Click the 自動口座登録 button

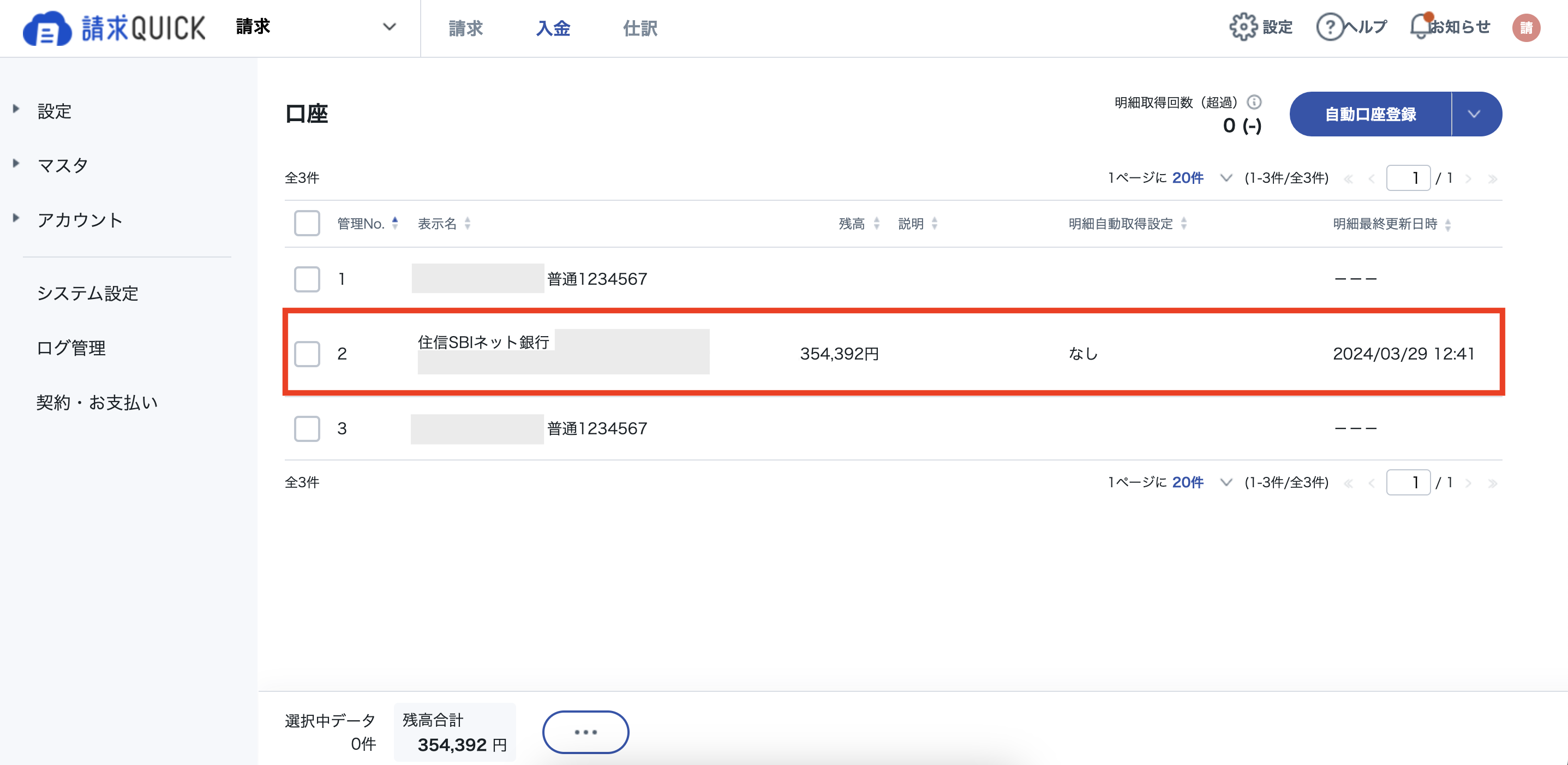coord(1370,114)
